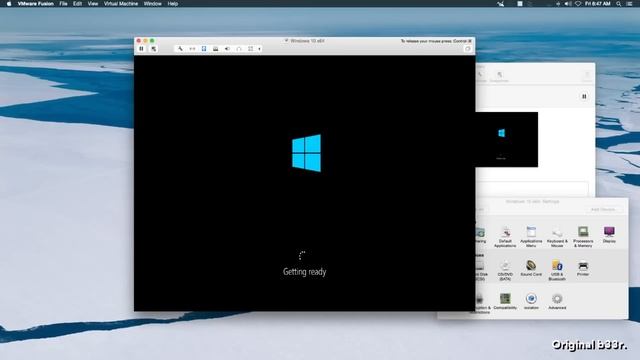Open Spotlight search in the menu bar
Image resolution: width=640 pixels, height=360 pixels.
[x=619, y=4]
